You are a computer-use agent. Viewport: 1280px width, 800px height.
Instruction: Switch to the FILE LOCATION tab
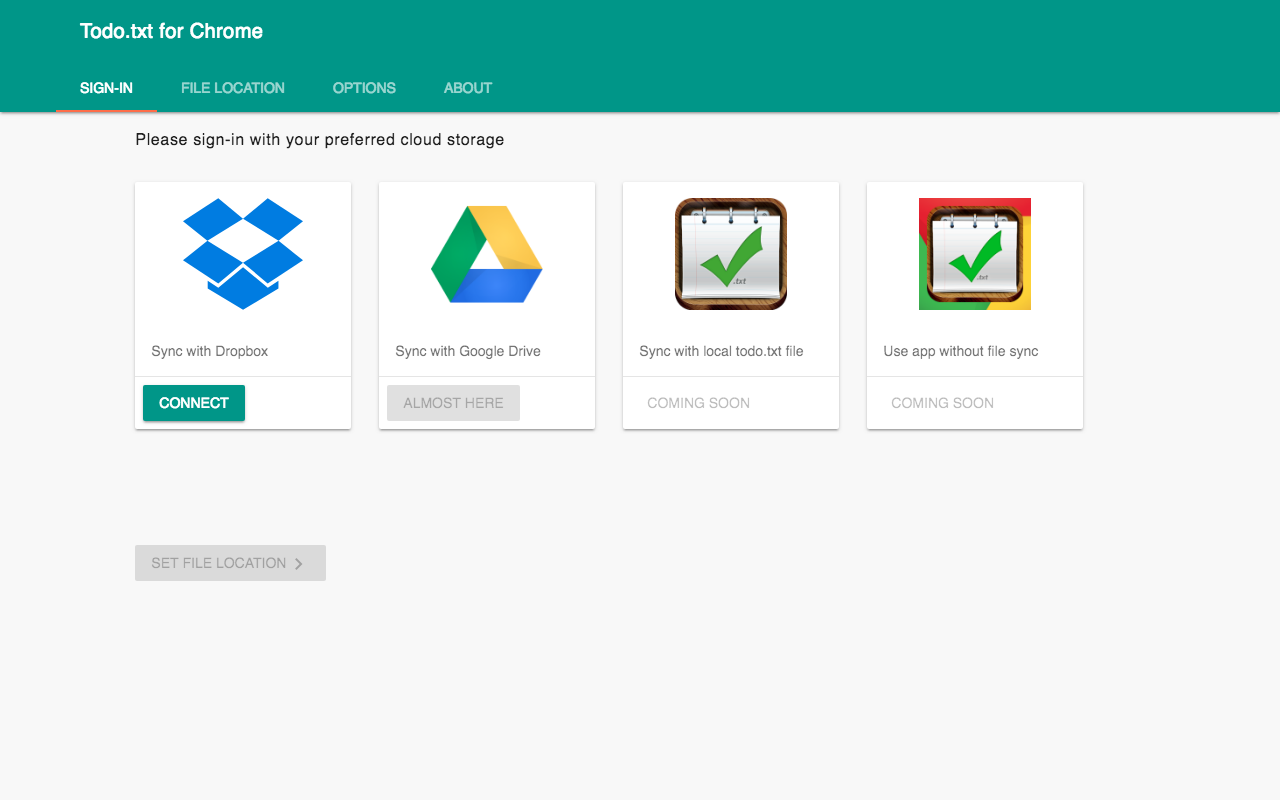click(x=232, y=88)
